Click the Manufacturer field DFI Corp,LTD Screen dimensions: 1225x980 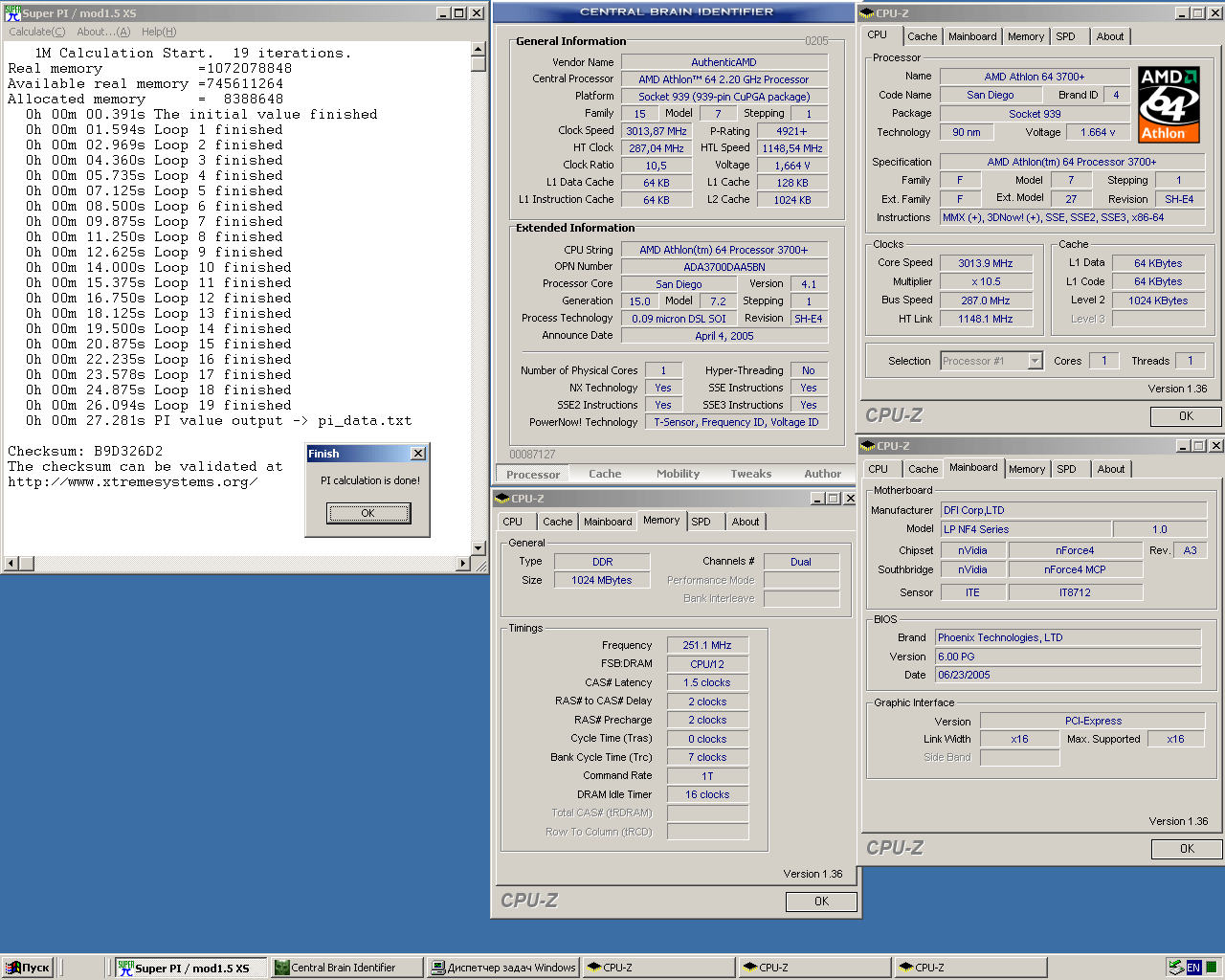click(1072, 511)
